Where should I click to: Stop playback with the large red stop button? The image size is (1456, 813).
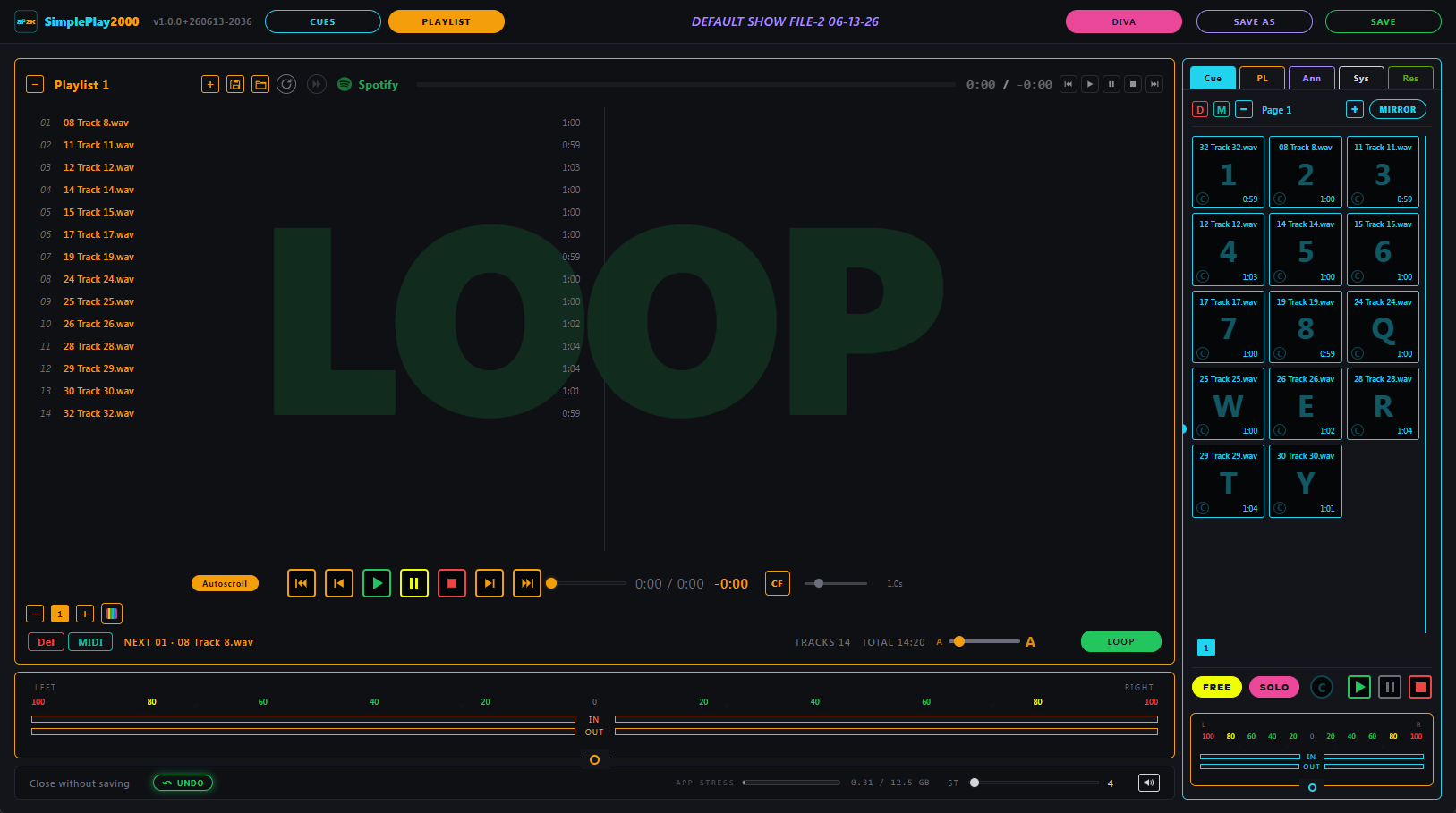[452, 583]
